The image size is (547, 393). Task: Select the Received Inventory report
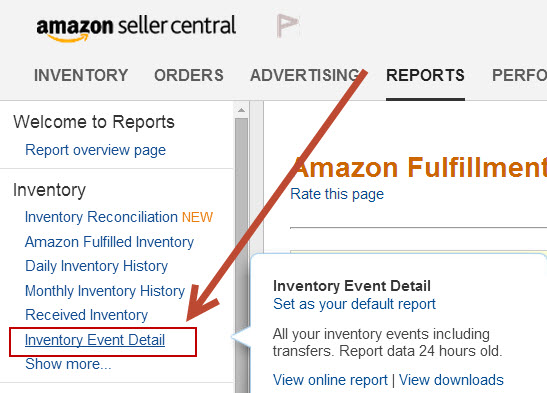(x=87, y=315)
